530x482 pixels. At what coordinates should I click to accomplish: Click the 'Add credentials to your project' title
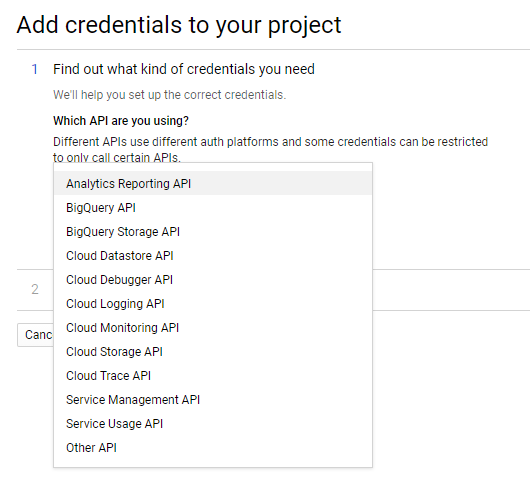click(x=179, y=25)
